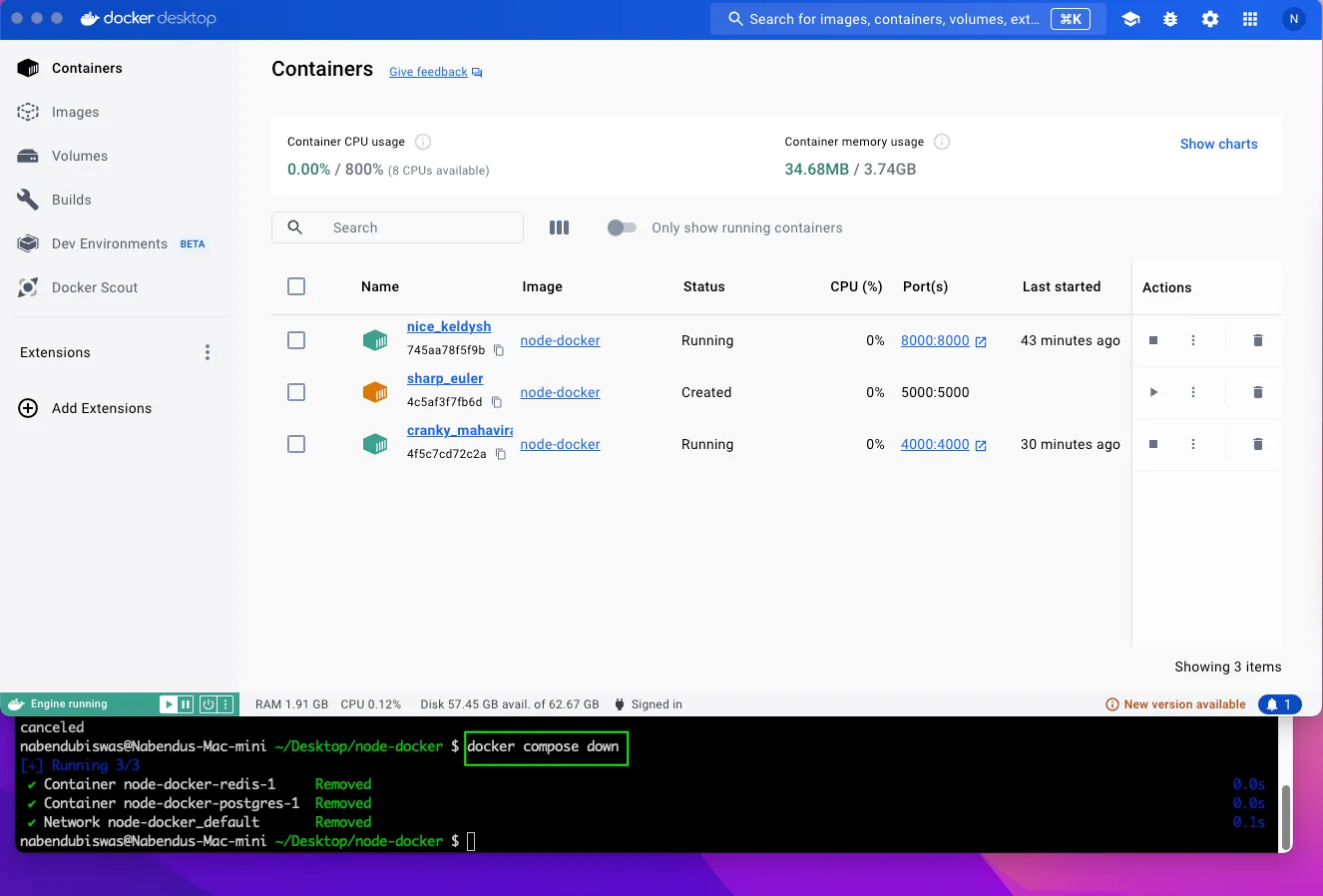Open Dev Environments BETA section
The image size is (1323, 896).
tap(111, 243)
